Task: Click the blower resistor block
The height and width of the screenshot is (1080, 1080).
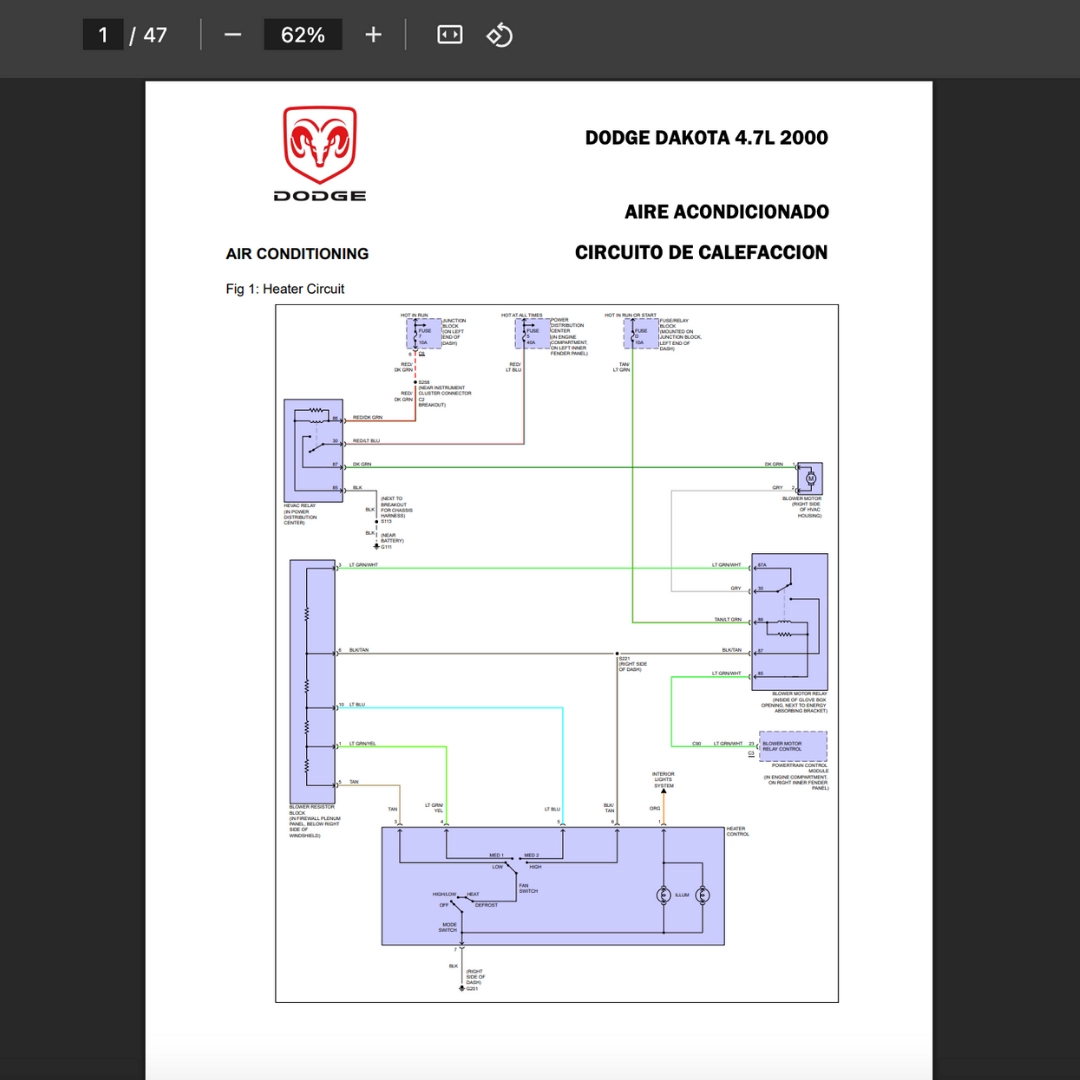Action: pyautogui.click(x=312, y=681)
